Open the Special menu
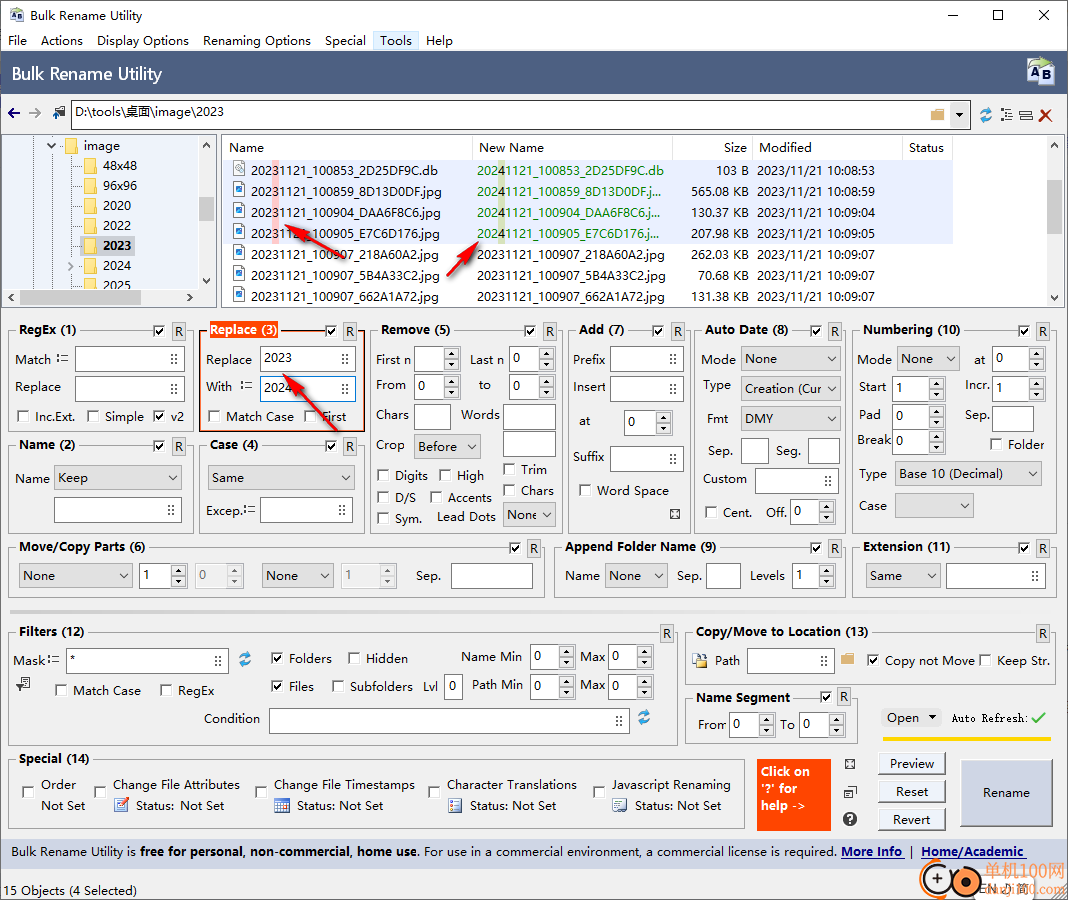This screenshot has width=1068, height=900. (x=345, y=41)
